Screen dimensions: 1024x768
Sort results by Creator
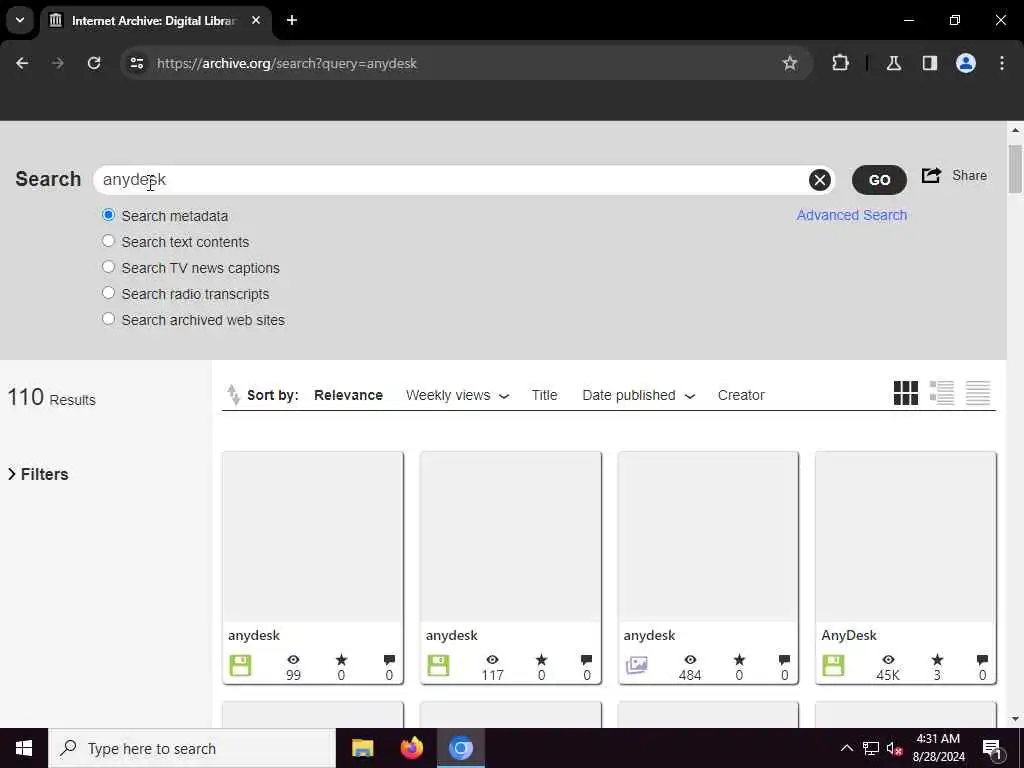click(x=741, y=395)
